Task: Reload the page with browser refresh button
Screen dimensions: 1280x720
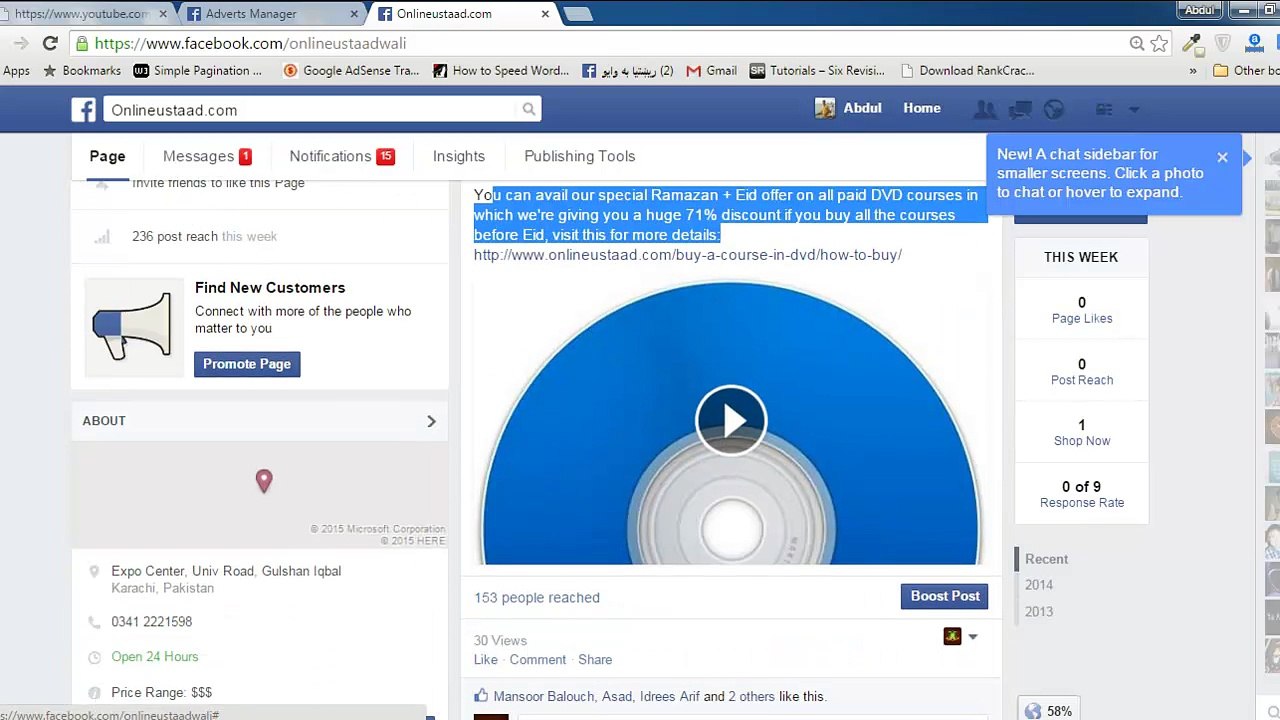Action: click(50, 43)
